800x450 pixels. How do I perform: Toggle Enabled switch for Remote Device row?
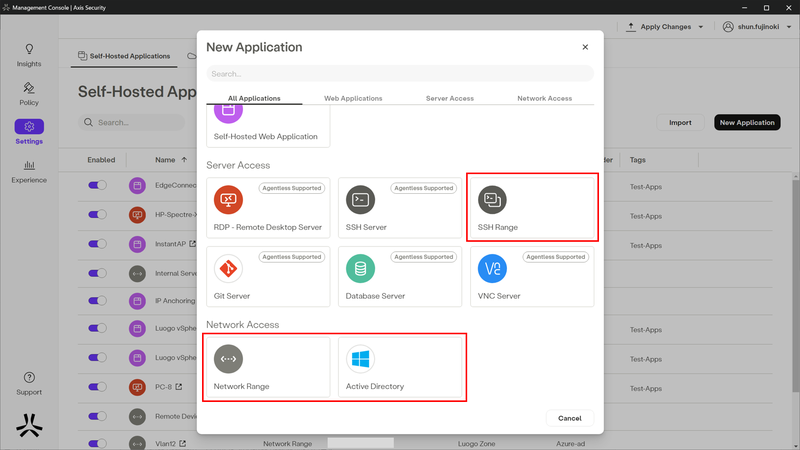97,416
